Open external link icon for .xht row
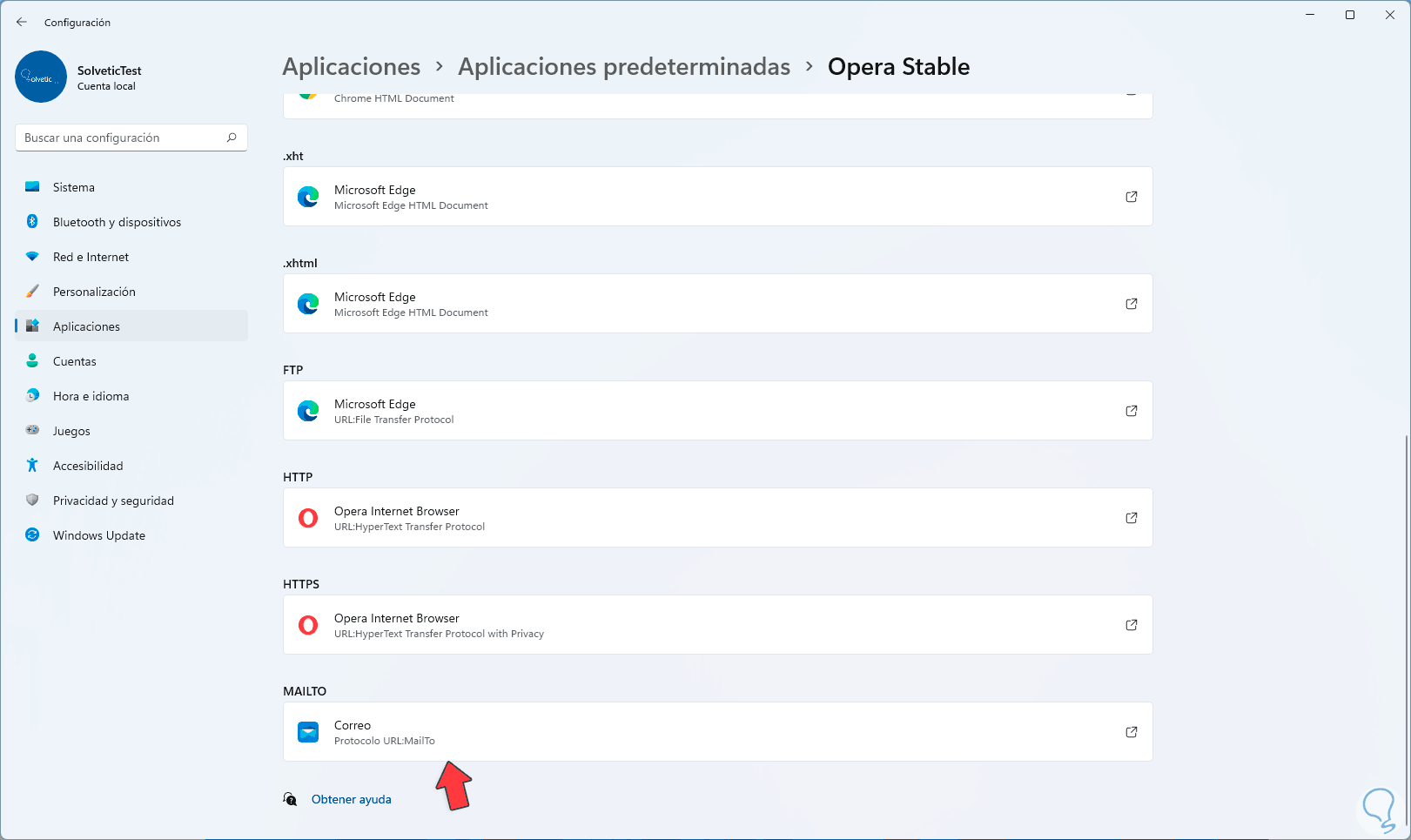The width and height of the screenshot is (1411, 840). [1131, 197]
